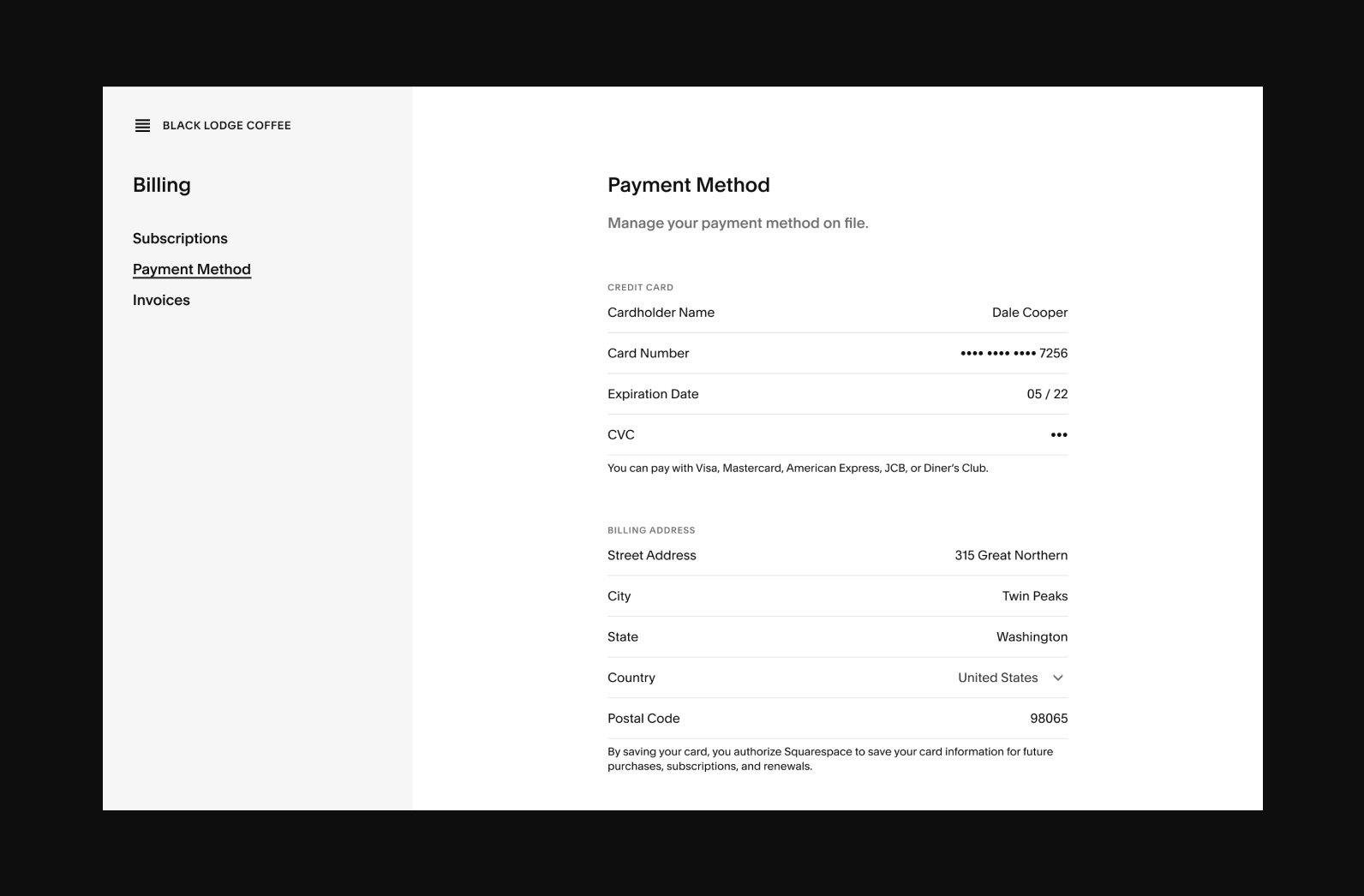Select Payment Method in the sidebar

192,269
